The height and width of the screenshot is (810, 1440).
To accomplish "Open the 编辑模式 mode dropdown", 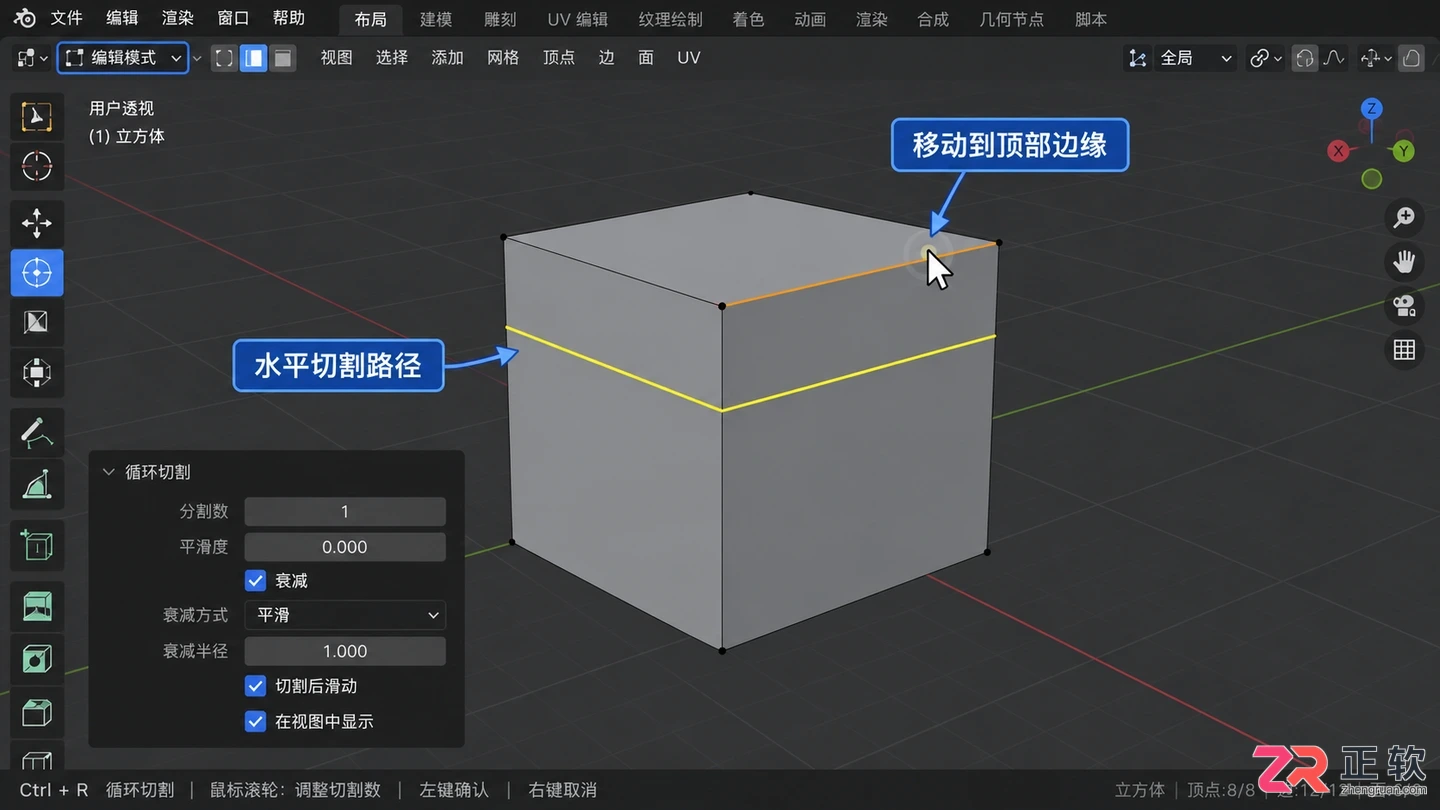I will (x=123, y=58).
